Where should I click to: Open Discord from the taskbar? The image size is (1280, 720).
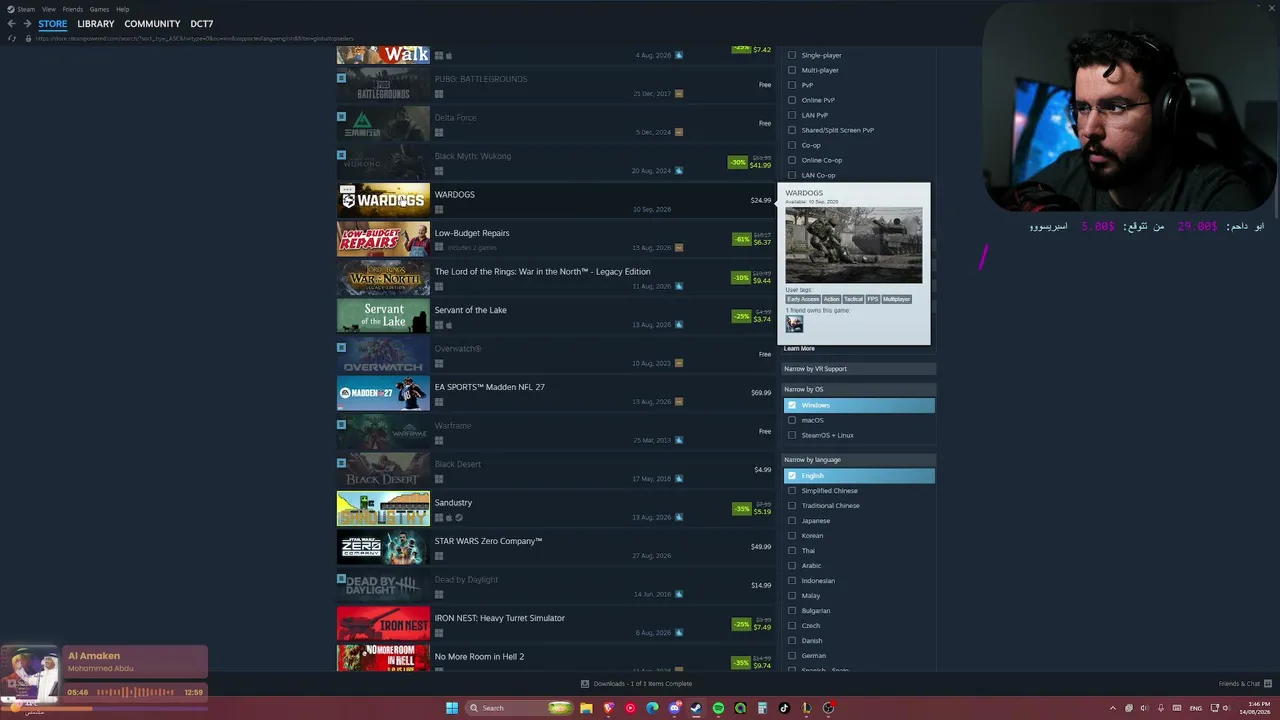point(674,708)
